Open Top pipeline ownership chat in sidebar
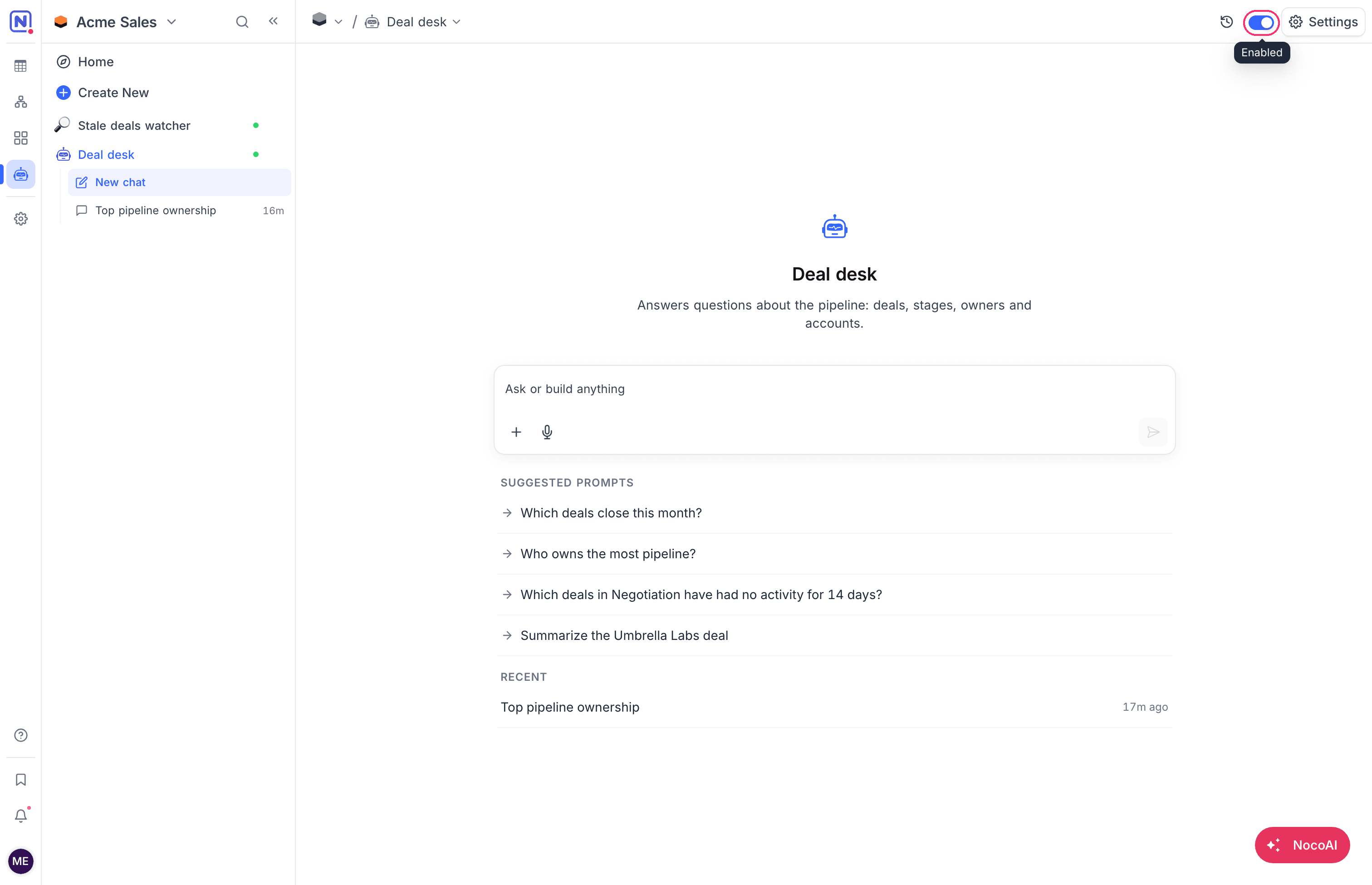 coord(179,210)
